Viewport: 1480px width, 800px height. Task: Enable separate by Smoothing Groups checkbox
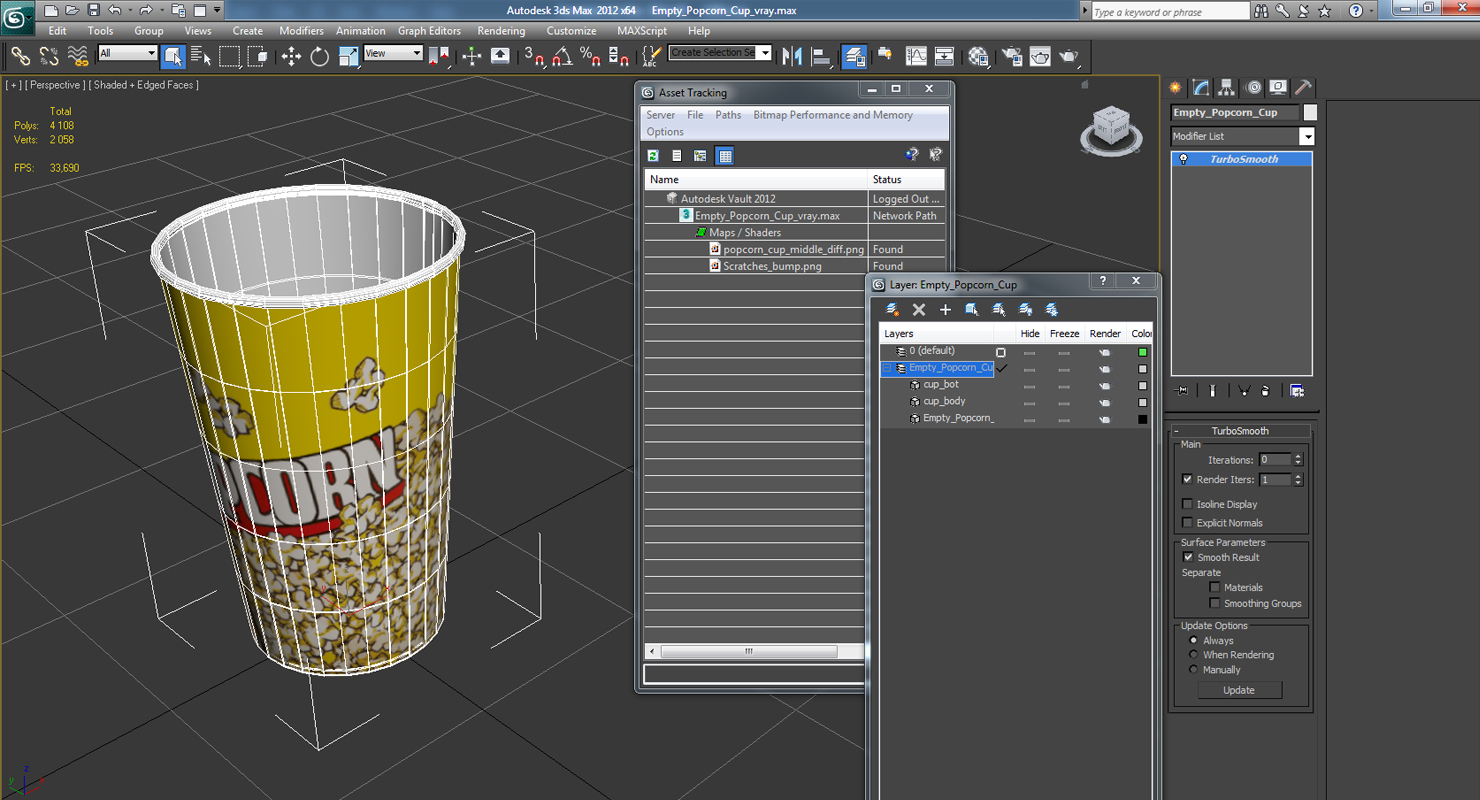1215,604
